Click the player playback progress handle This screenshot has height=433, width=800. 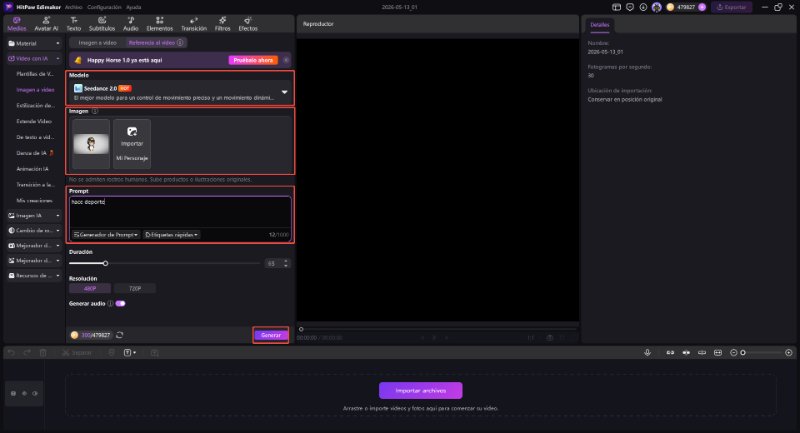point(301,329)
